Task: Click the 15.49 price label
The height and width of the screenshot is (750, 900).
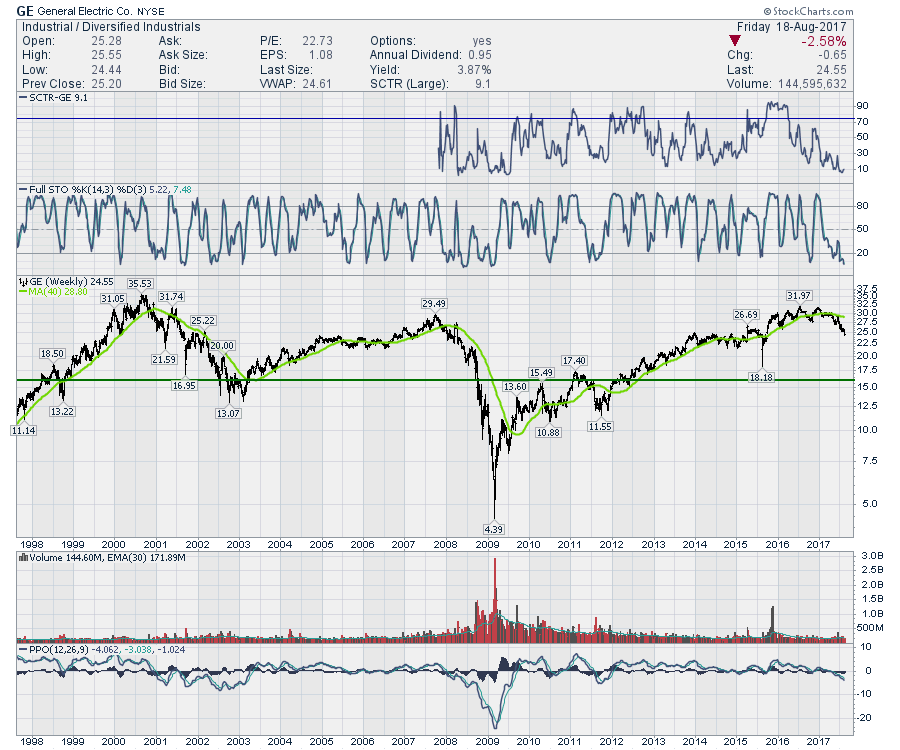Action: click(x=541, y=373)
